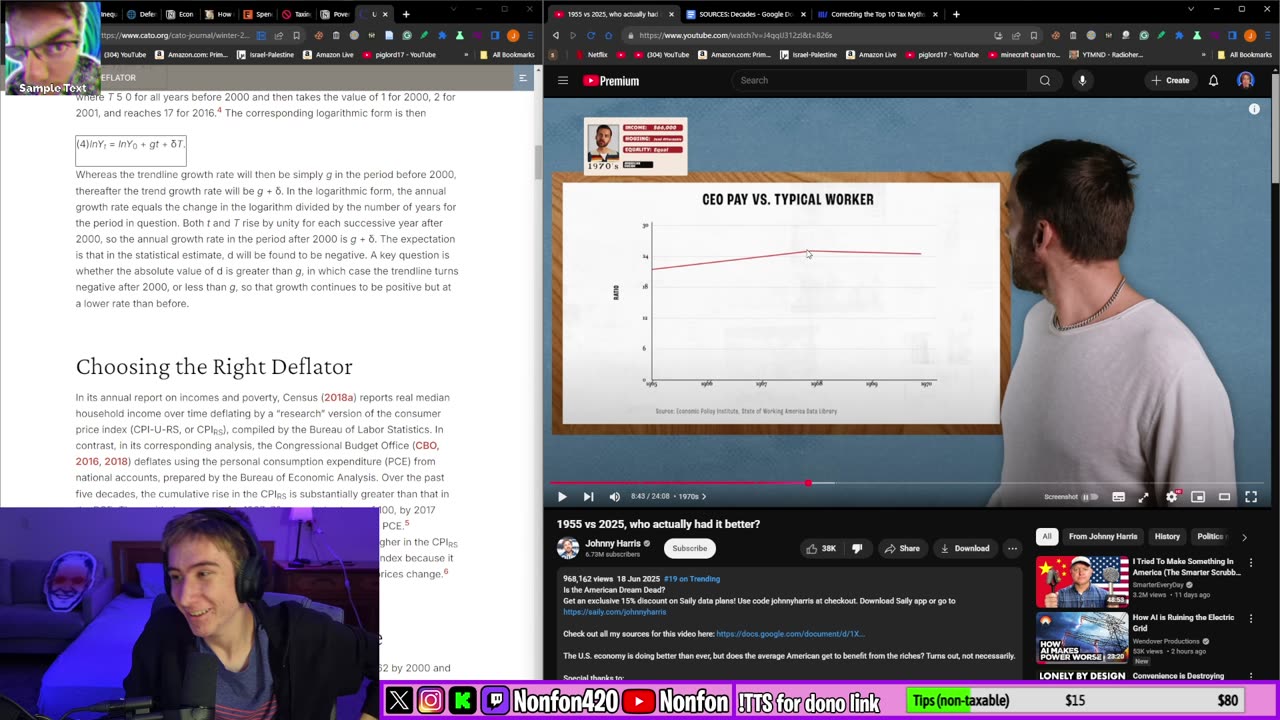Download the YouTube video
Screen dimensions: 1280x720
click(965, 548)
